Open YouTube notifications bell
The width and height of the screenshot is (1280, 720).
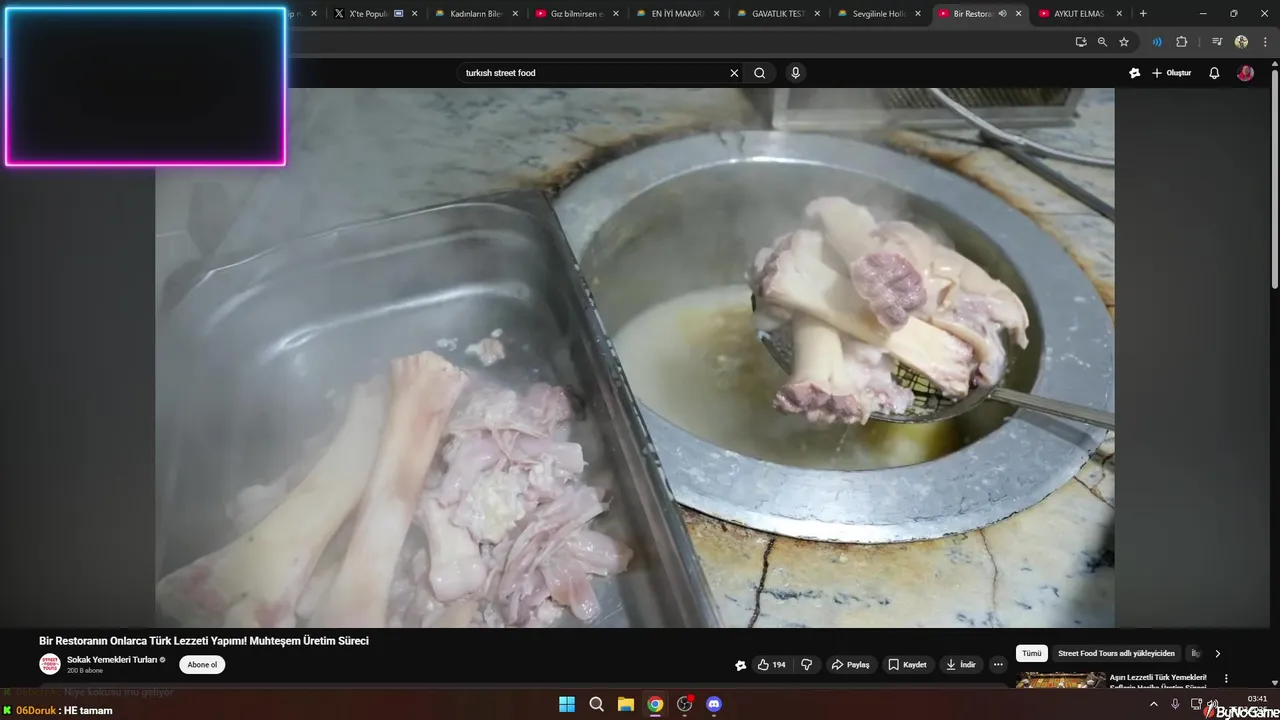point(1214,73)
